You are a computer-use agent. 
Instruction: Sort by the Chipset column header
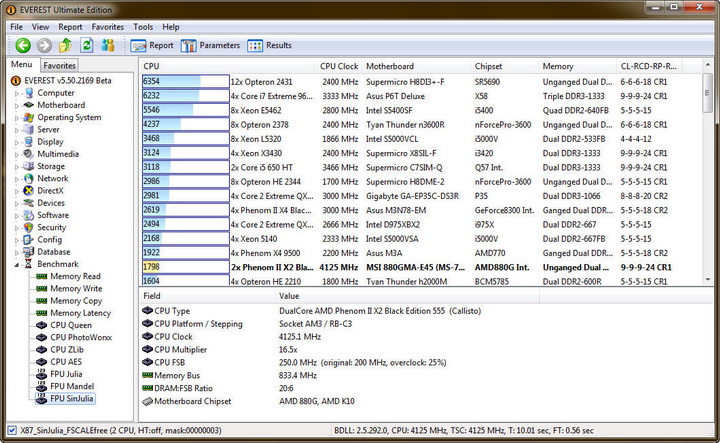(504, 66)
